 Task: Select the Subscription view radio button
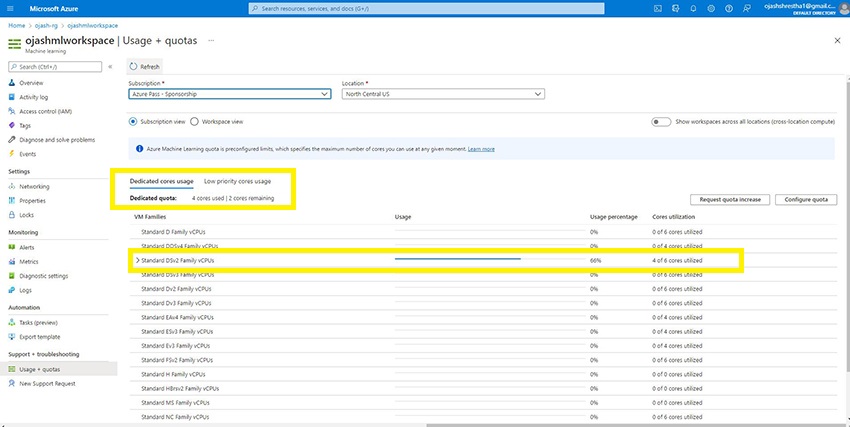click(133, 121)
